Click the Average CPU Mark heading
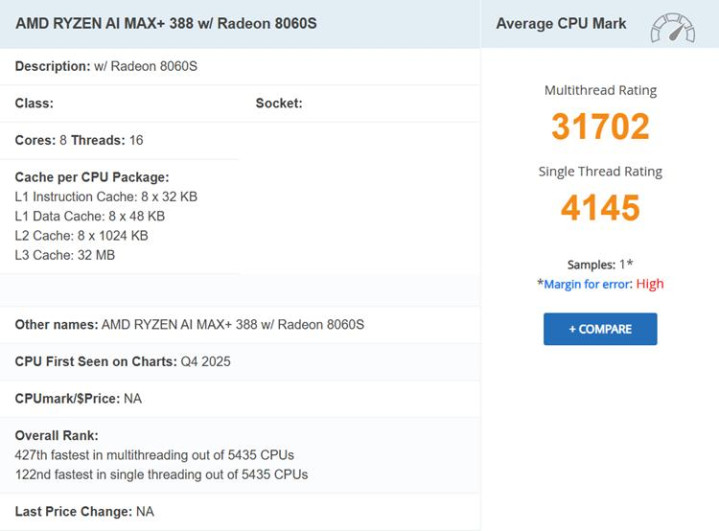The image size is (719, 531). (561, 23)
